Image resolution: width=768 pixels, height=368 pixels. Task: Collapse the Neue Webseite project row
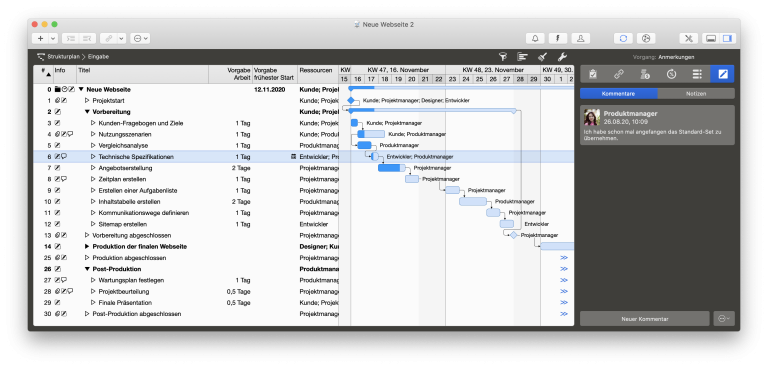click(x=81, y=90)
